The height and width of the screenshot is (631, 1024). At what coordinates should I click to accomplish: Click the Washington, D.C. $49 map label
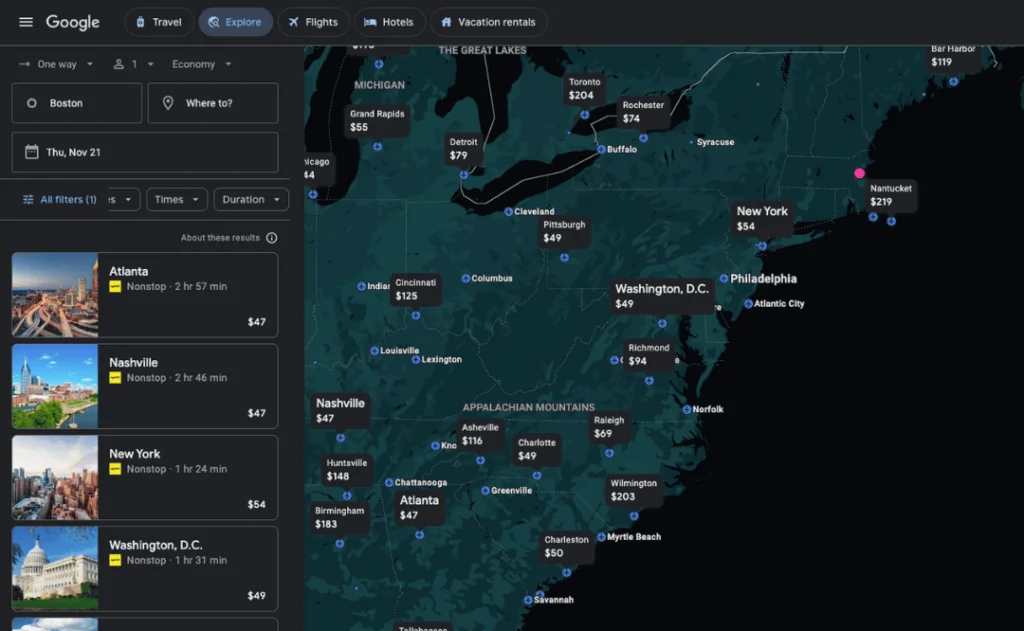(x=662, y=295)
